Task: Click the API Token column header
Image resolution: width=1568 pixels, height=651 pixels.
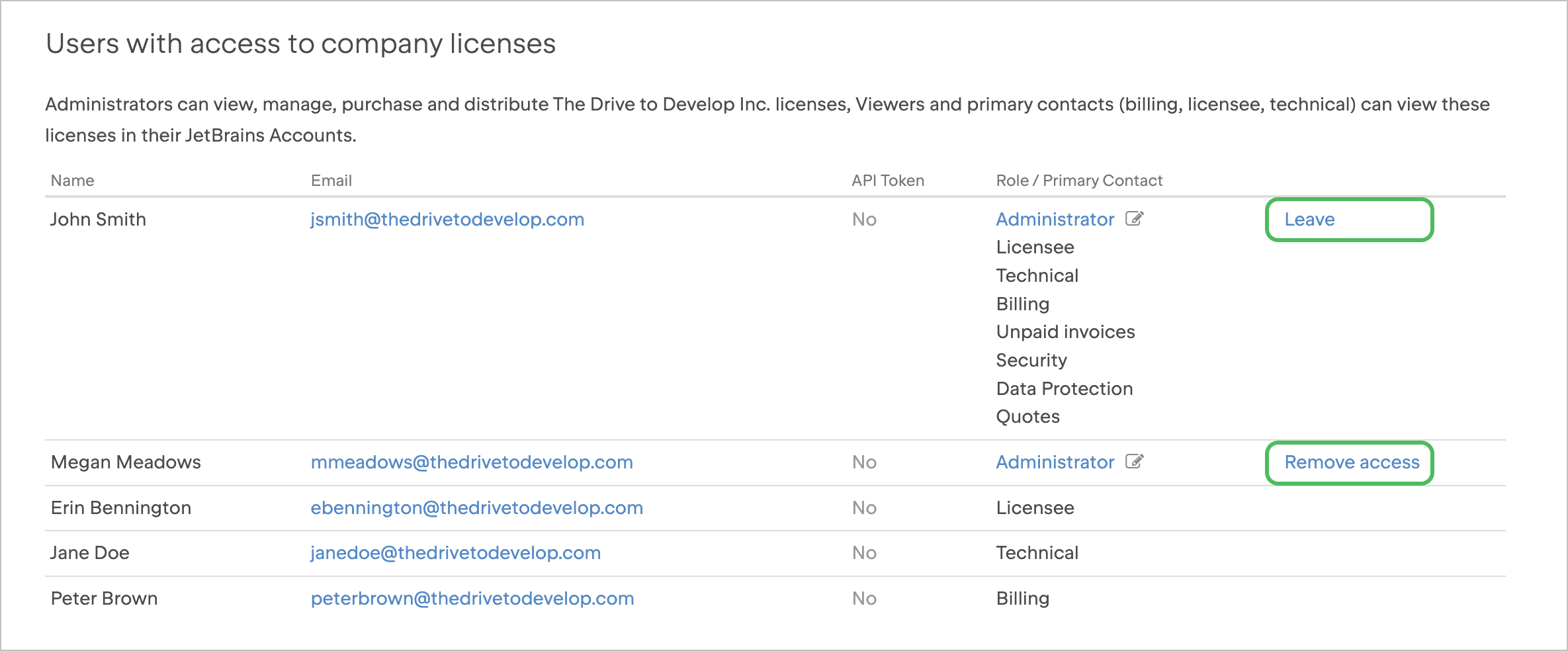Action: 887,181
